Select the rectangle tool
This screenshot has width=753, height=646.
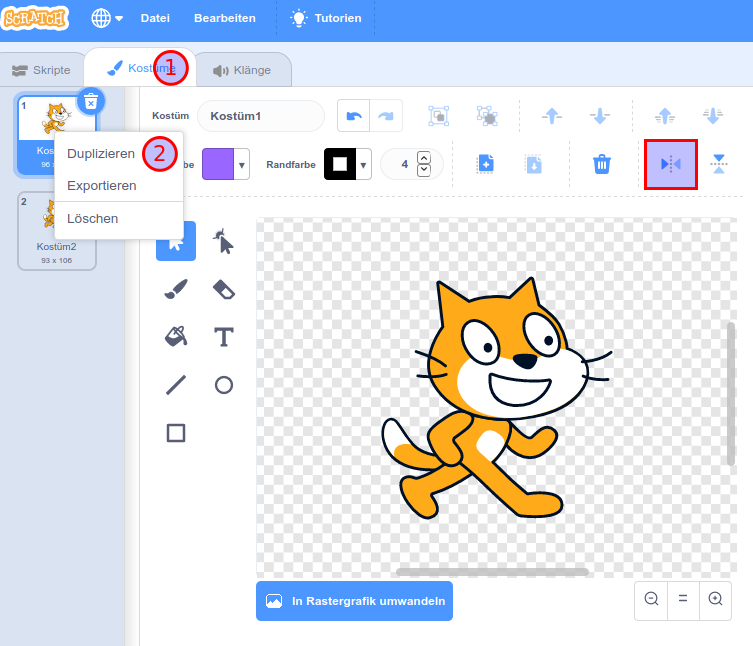[176, 433]
